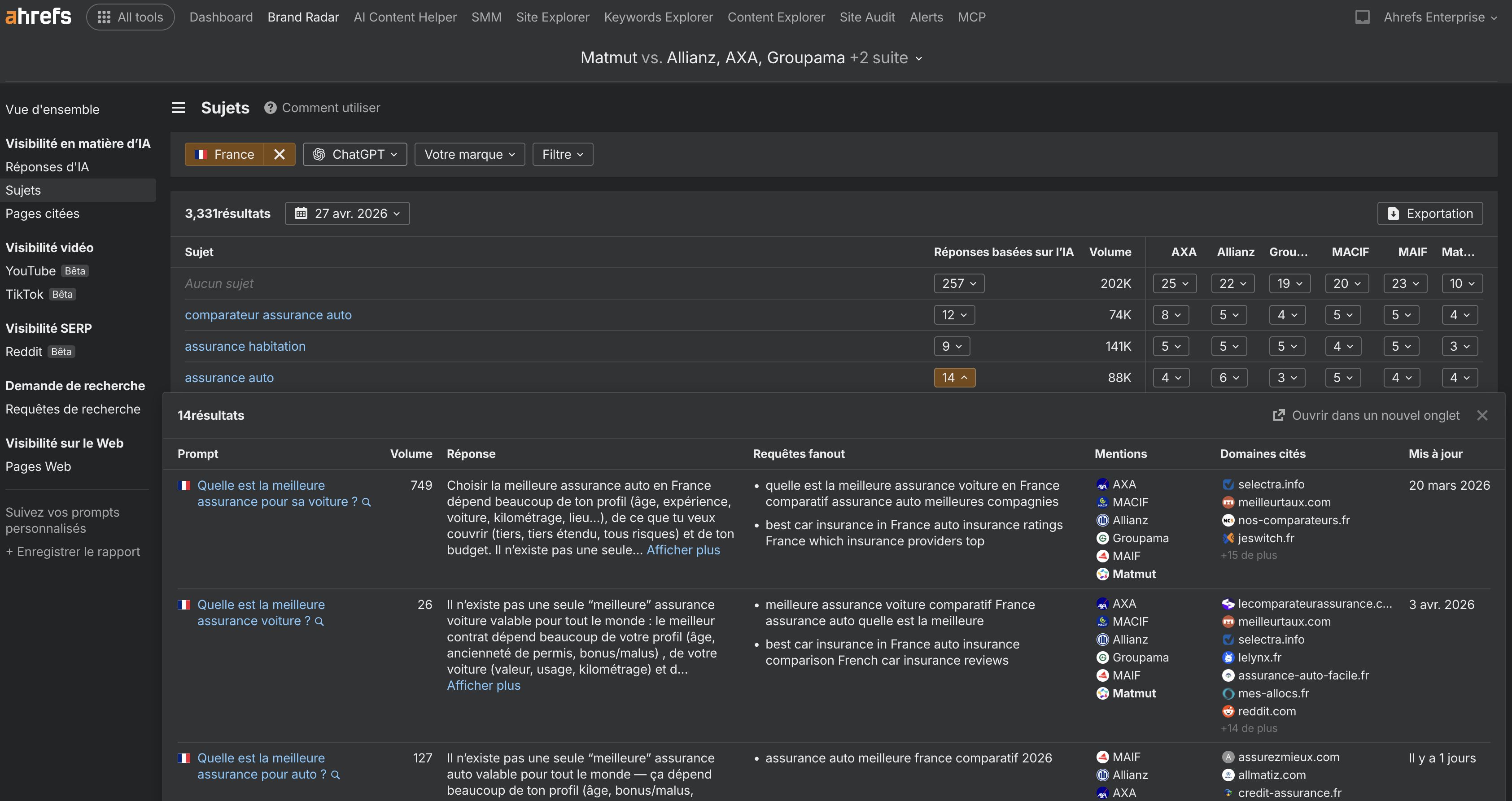Image resolution: width=1512 pixels, height=801 pixels.
Task: Click the Exportation button
Action: point(1430,213)
